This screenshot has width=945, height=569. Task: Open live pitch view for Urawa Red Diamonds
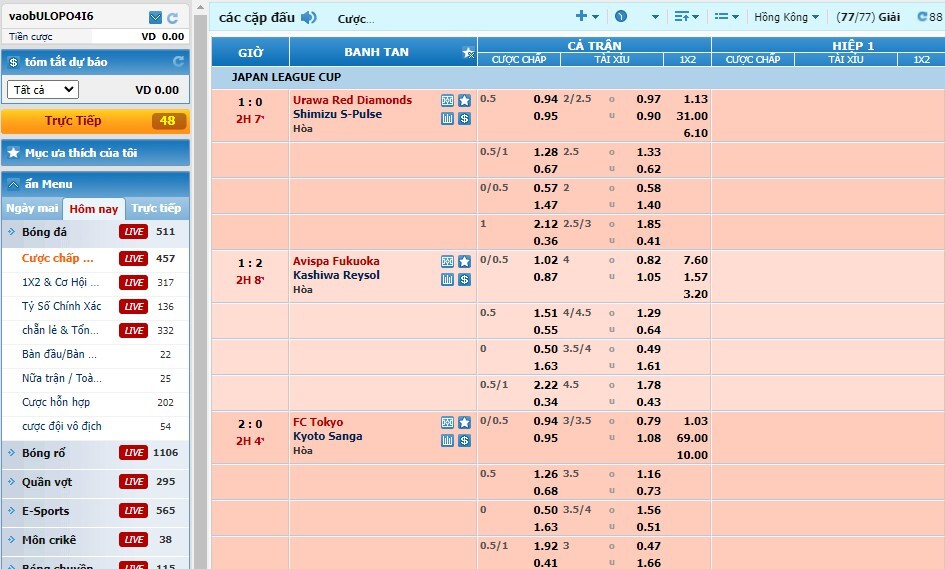coord(447,100)
